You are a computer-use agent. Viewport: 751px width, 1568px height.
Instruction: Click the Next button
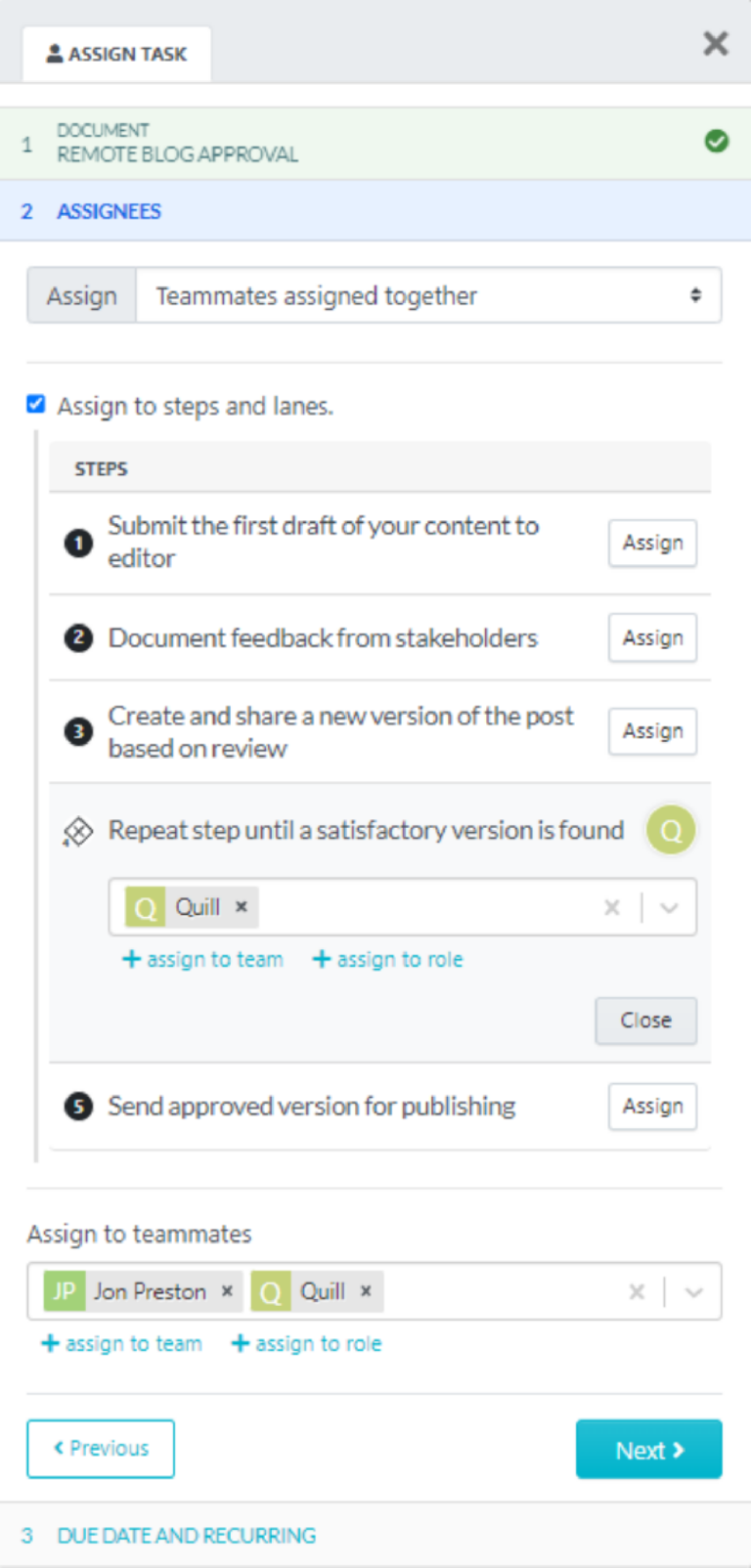coord(648,1449)
